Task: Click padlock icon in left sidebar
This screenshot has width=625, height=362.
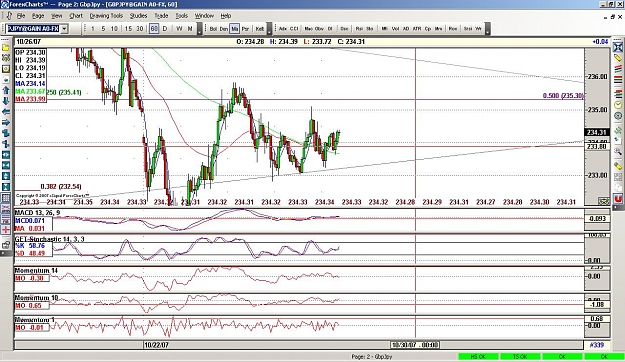Action: [x=6, y=245]
